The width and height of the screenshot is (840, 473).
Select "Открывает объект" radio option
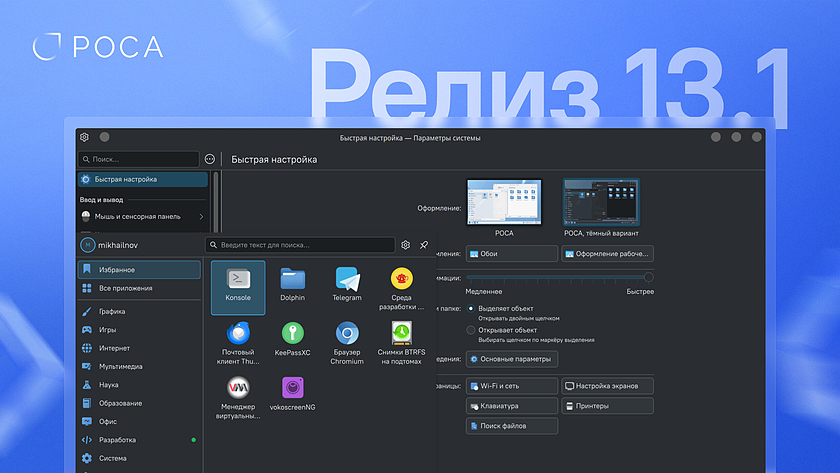pos(472,330)
